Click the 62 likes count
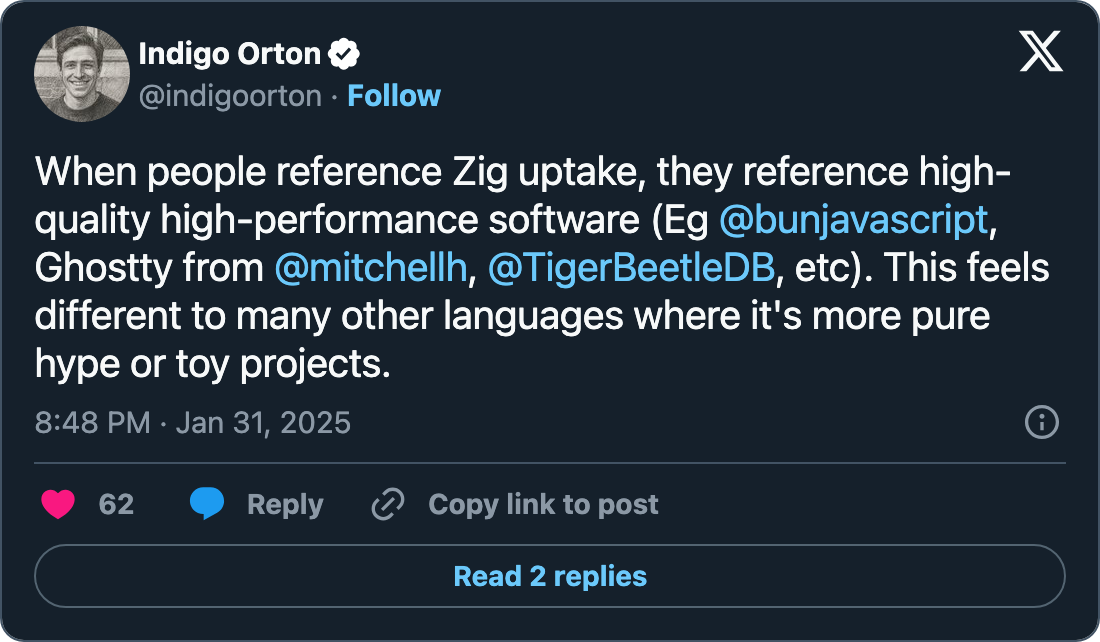The image size is (1100, 642). (x=116, y=505)
